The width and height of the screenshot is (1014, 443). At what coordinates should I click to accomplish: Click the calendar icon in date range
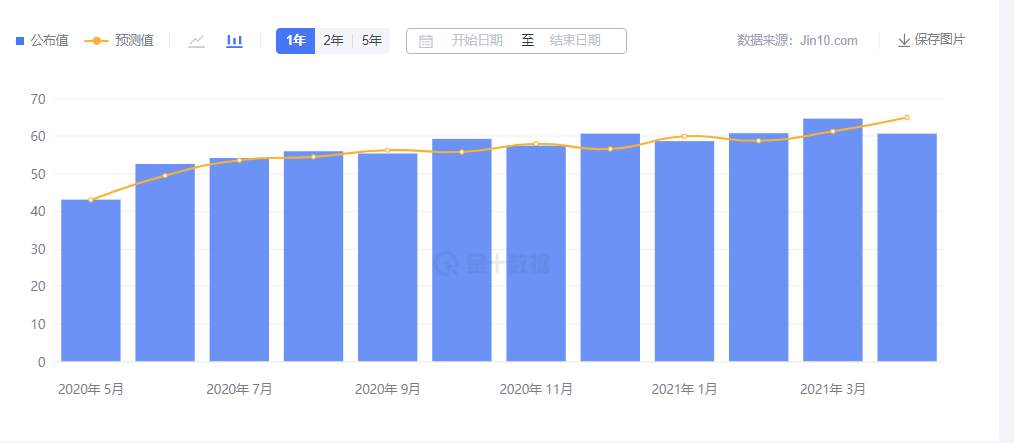pos(426,41)
